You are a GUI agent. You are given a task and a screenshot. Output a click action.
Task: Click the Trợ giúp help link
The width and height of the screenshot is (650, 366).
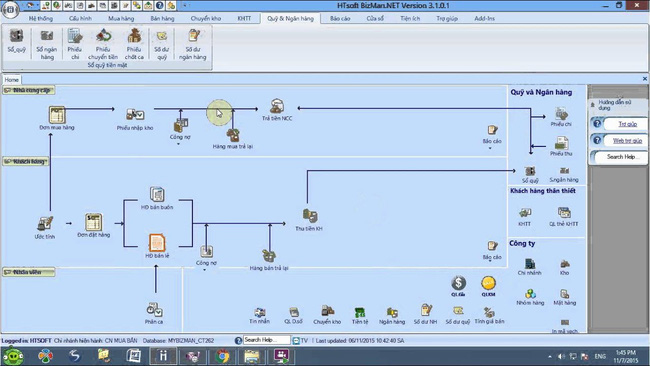click(x=627, y=124)
